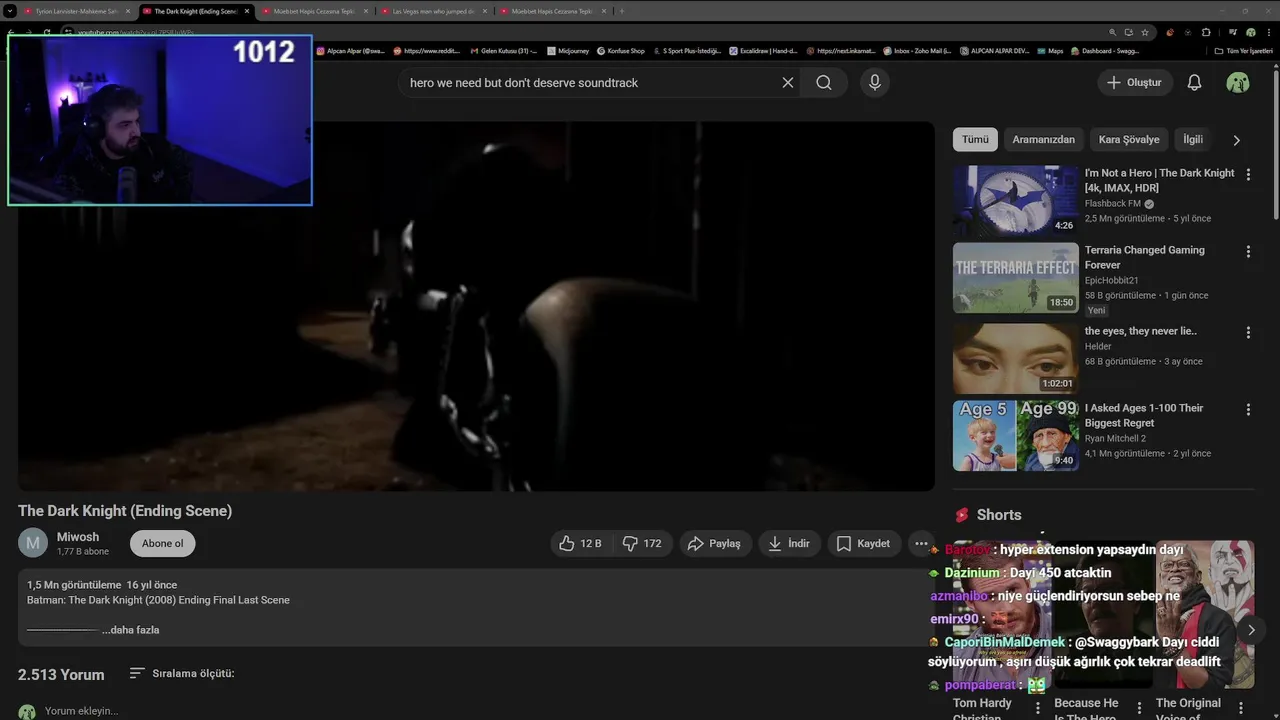This screenshot has width=1280, height=720.
Task: Click the EpicHobbit21 channel name
Action: click(x=1112, y=281)
